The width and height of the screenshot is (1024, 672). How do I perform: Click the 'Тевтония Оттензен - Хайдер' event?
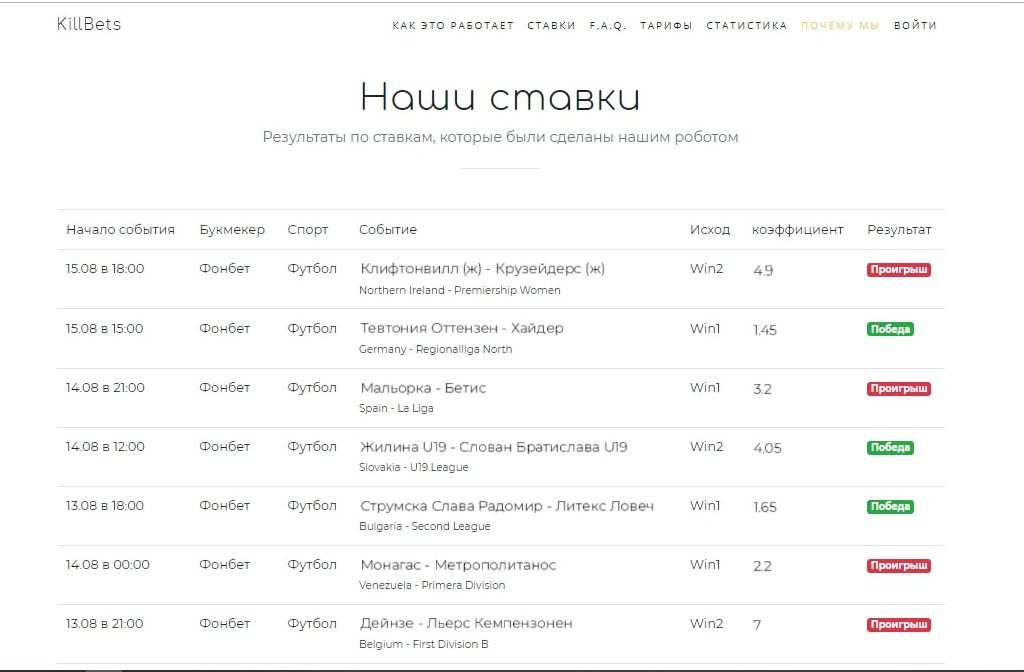462,328
